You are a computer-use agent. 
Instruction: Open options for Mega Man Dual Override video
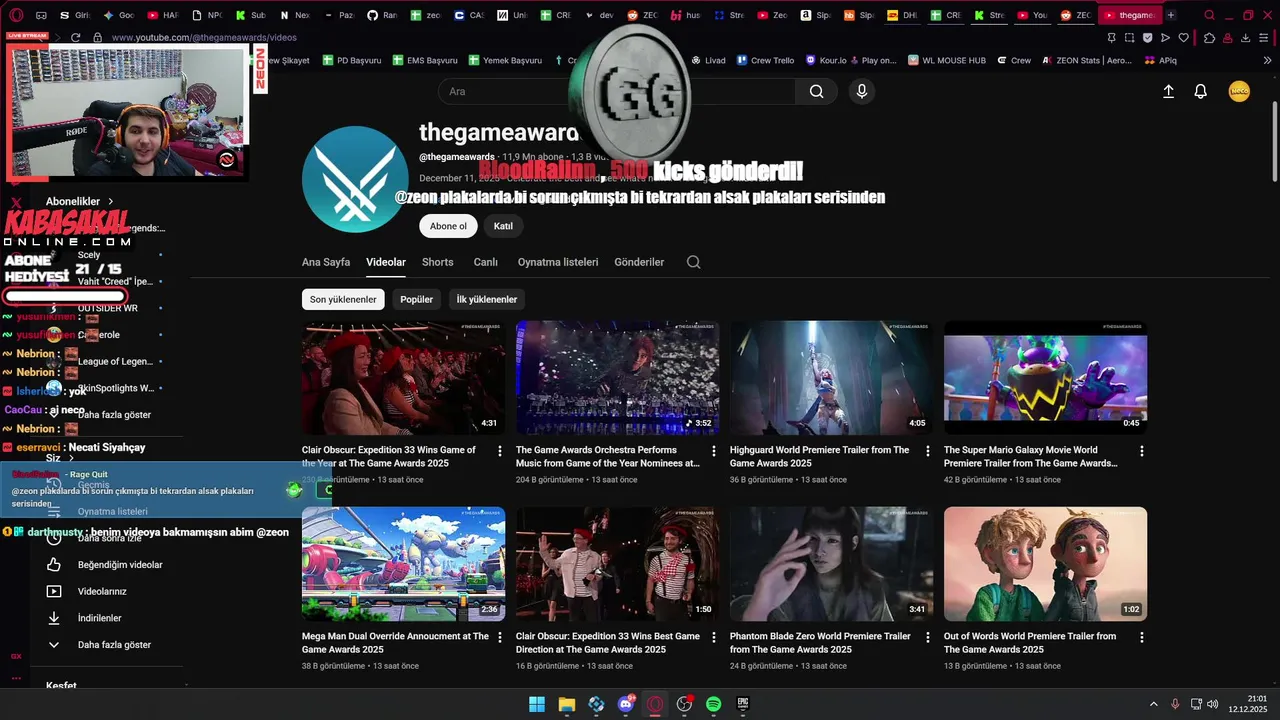click(x=500, y=637)
